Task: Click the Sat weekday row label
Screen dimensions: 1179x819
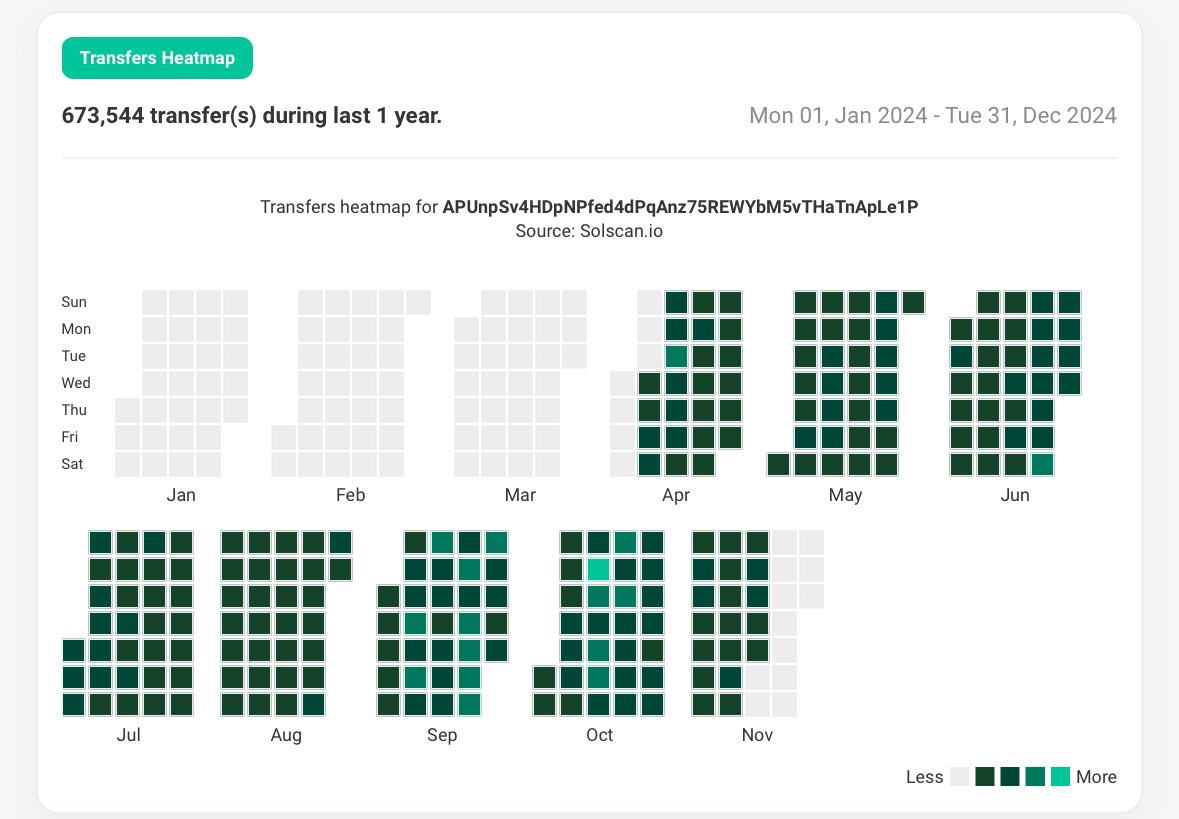Action: (72, 464)
